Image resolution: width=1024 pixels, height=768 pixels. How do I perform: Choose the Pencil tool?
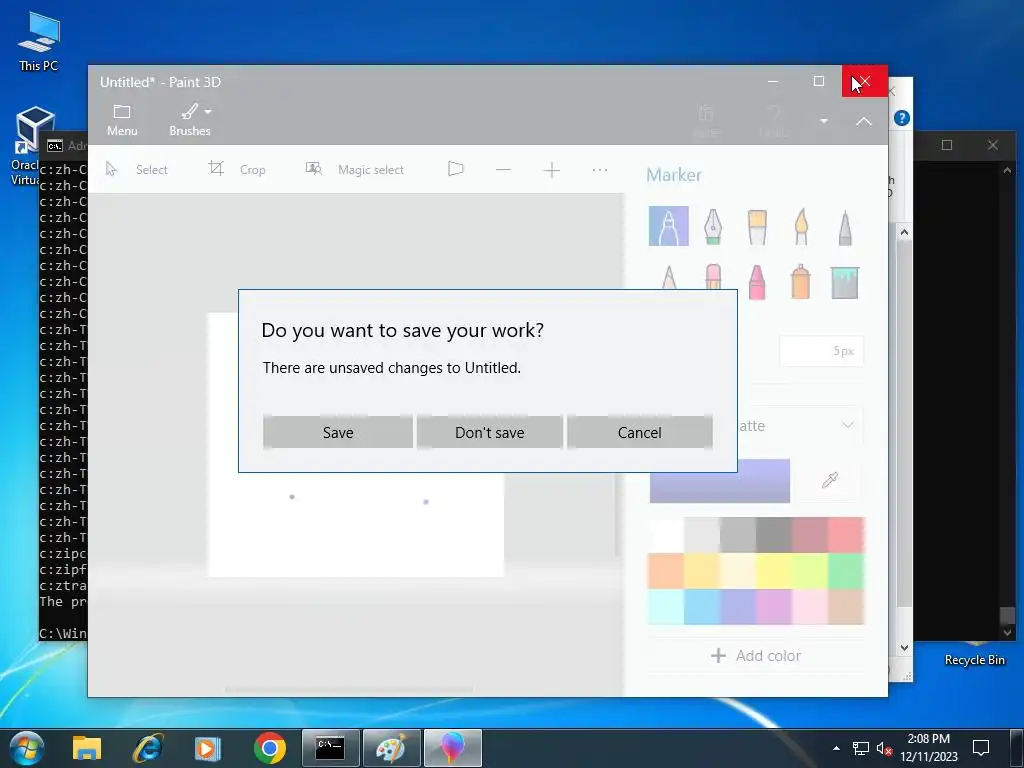[668, 277]
